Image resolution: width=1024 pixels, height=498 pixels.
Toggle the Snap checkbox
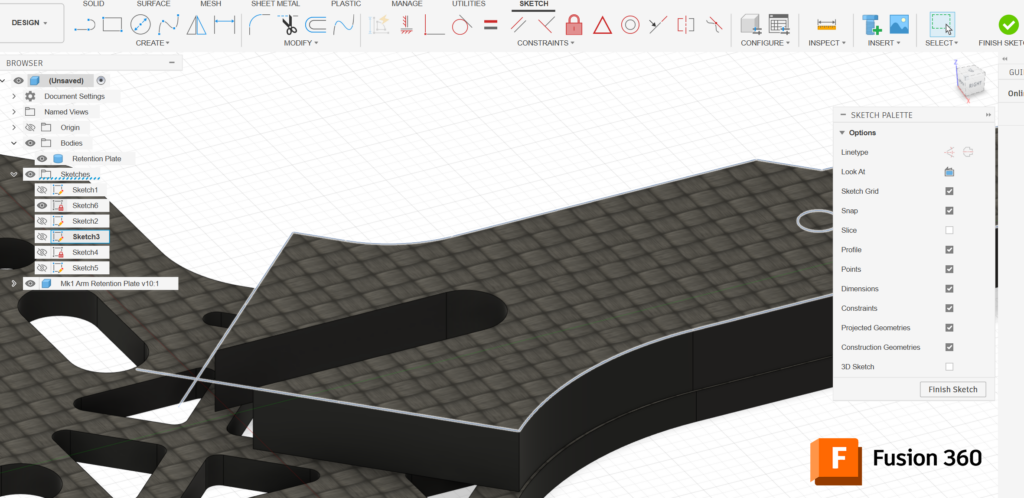[950, 211]
